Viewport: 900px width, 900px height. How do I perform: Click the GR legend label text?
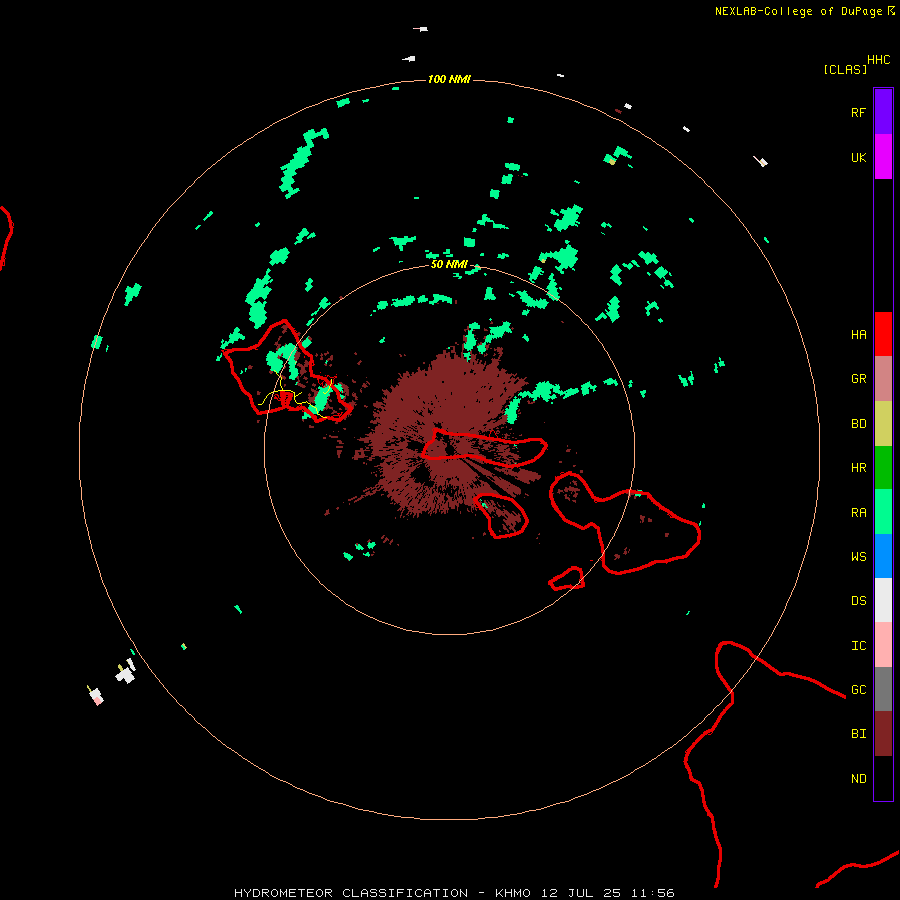pyautogui.click(x=859, y=379)
